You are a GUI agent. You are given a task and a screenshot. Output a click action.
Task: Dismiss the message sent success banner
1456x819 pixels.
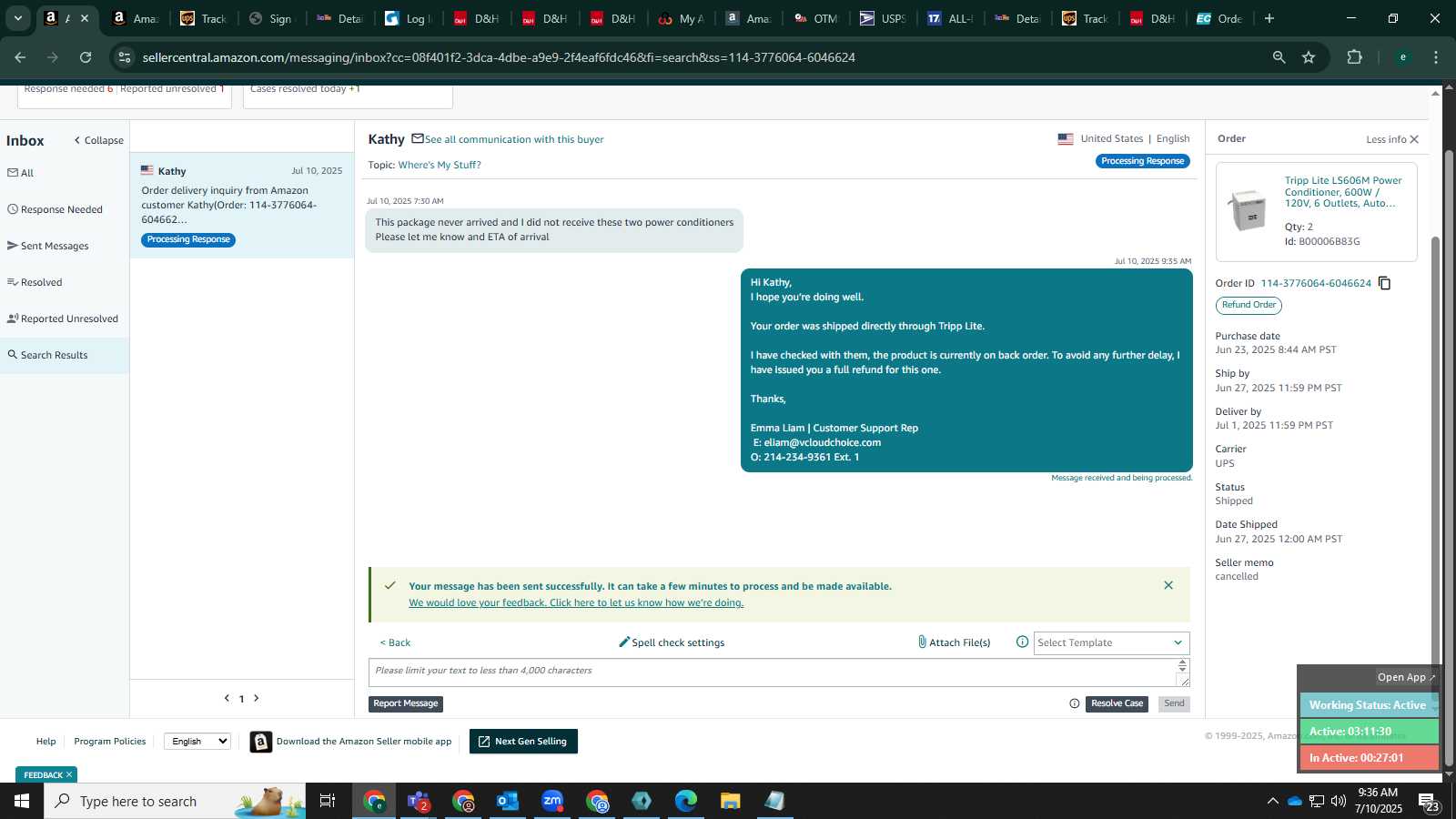pyautogui.click(x=1168, y=585)
